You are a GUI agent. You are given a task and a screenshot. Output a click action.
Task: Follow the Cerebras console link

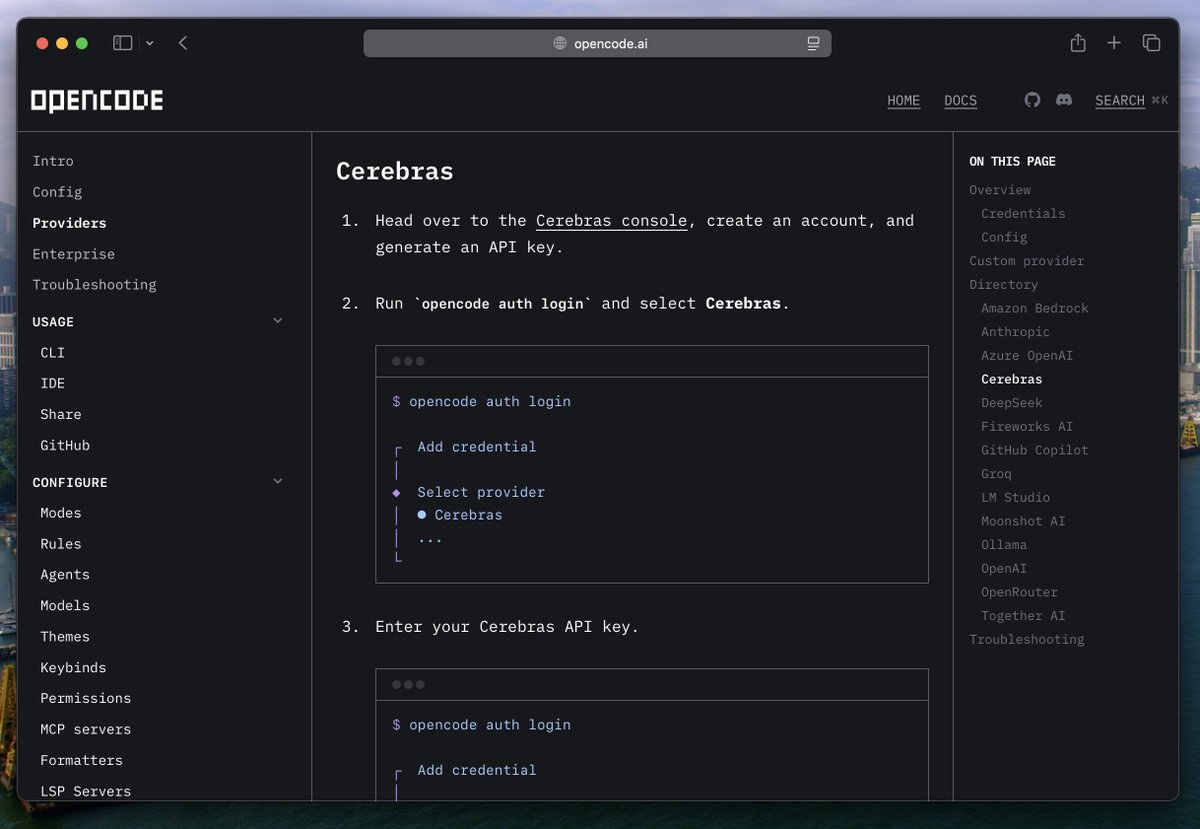point(612,221)
